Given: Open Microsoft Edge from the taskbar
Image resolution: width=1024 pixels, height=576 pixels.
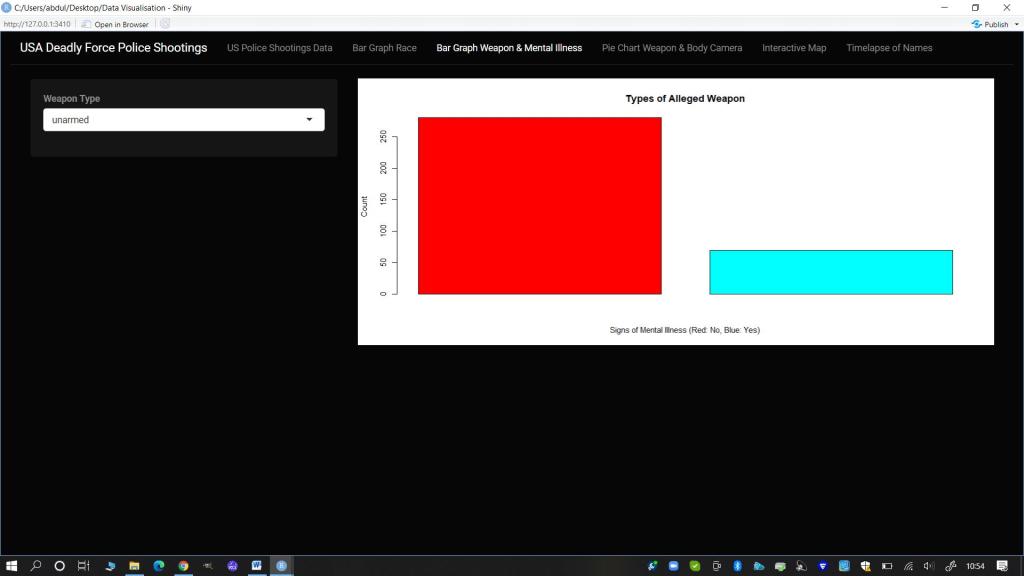Looking at the screenshot, I should (x=159, y=566).
